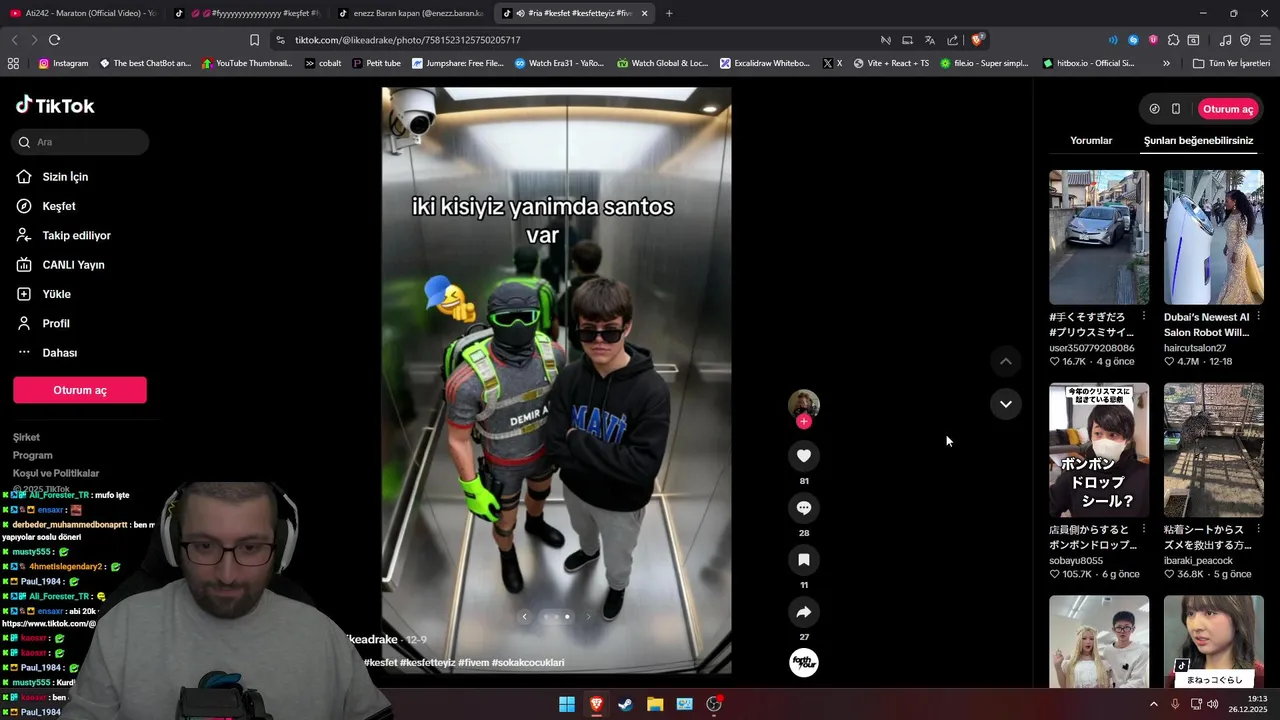
Task: Click the browser address bar URL
Action: [407, 40]
